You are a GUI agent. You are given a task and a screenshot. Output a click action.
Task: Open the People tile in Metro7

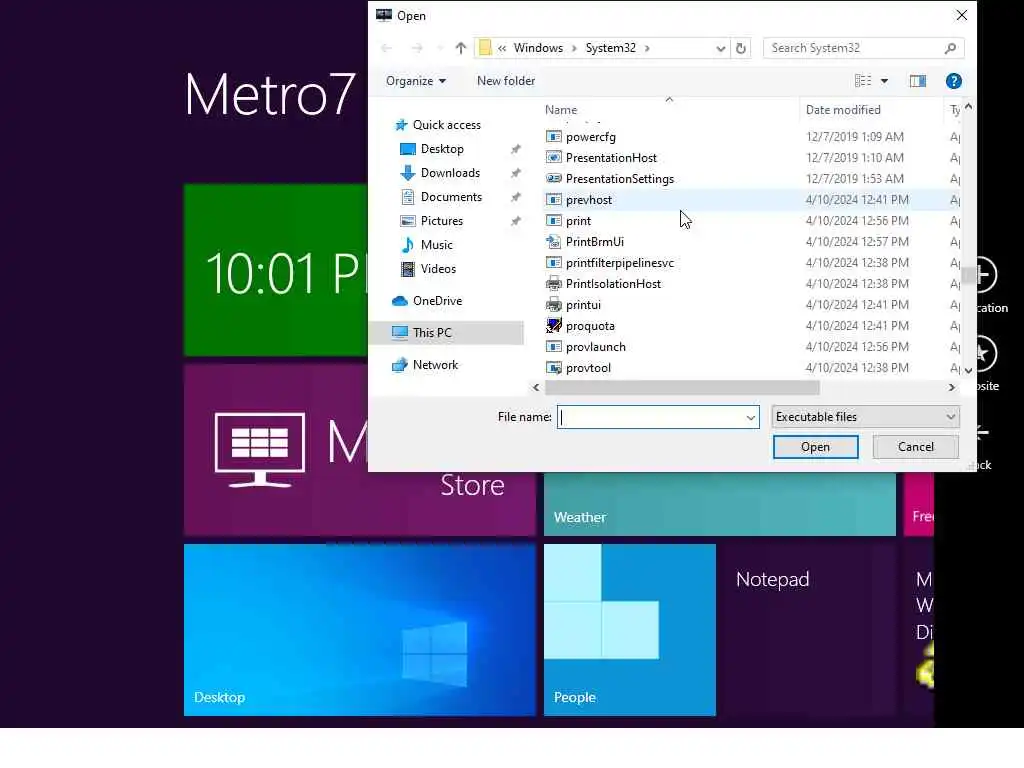(x=630, y=630)
